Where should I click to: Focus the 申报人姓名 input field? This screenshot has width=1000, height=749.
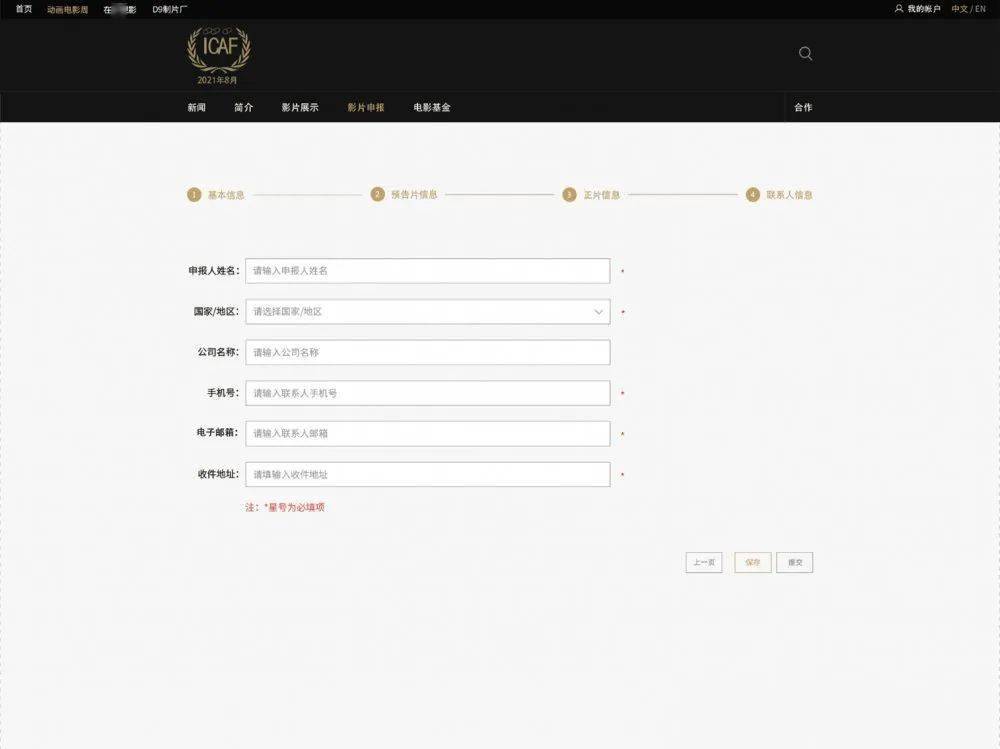click(427, 271)
